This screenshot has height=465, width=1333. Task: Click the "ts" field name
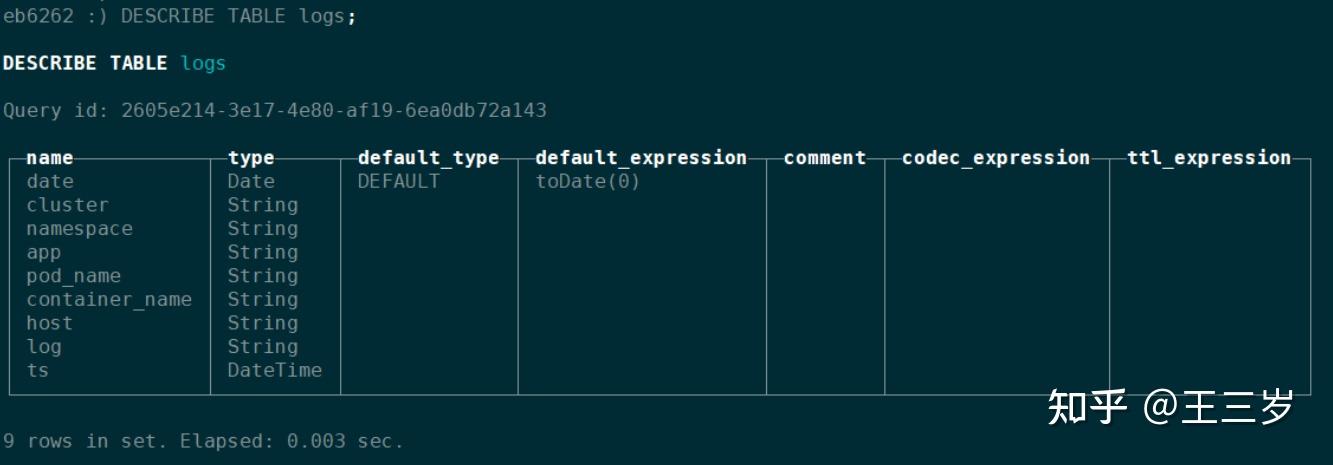click(38, 370)
